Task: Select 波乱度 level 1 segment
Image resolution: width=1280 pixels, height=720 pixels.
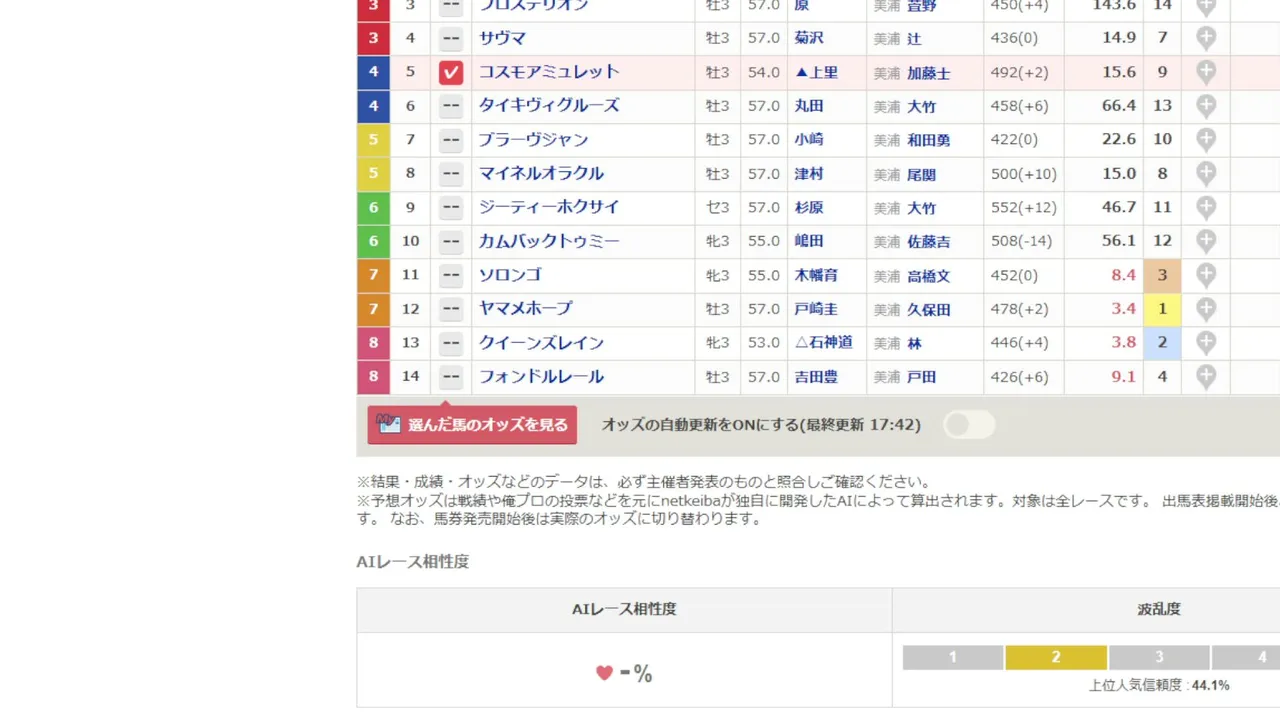Action: pos(953,657)
